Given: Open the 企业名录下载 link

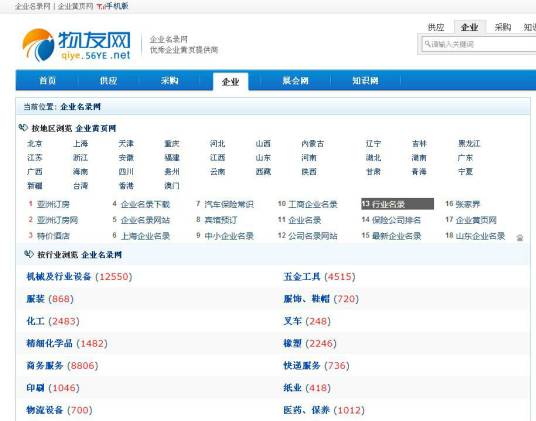Looking at the screenshot, I should point(145,204).
